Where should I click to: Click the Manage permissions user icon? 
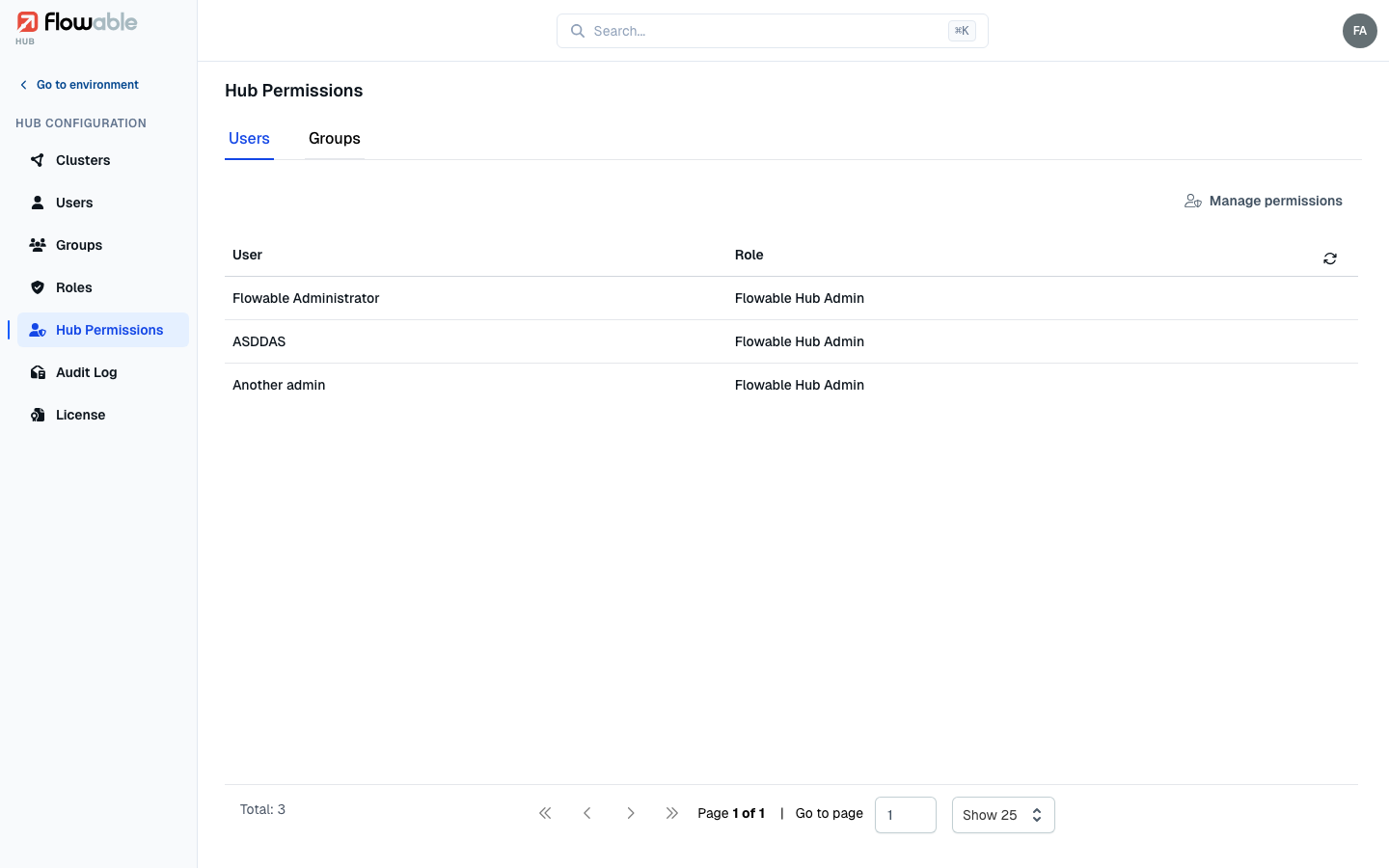(1193, 201)
